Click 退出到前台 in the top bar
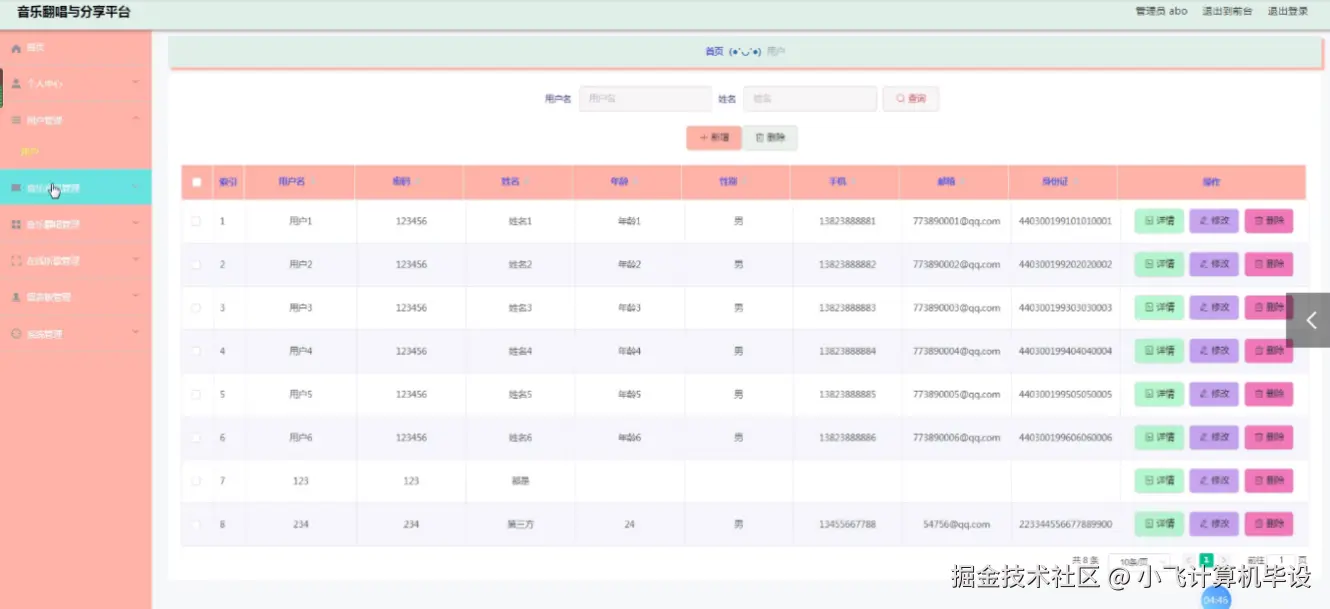The height and width of the screenshot is (609, 1330). (1227, 12)
